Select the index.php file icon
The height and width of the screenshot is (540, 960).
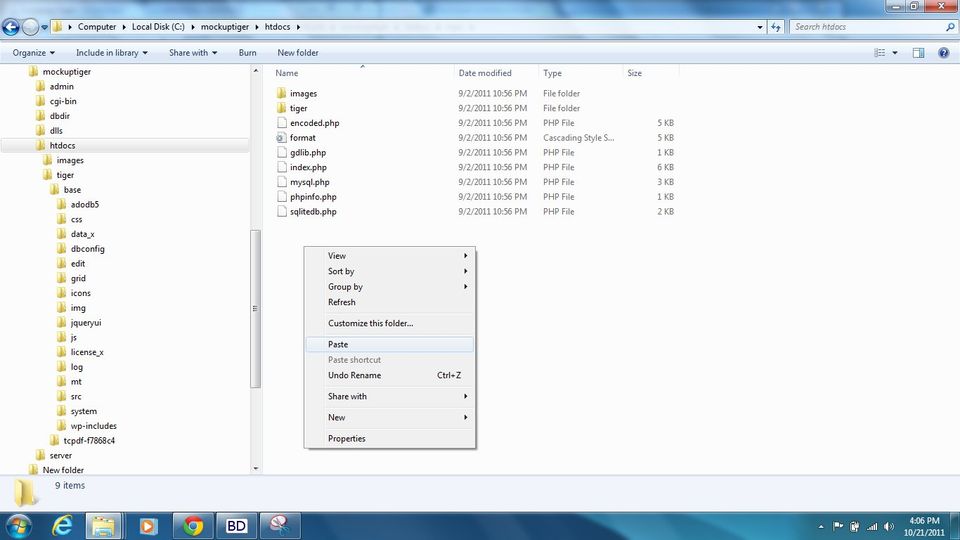pos(282,167)
